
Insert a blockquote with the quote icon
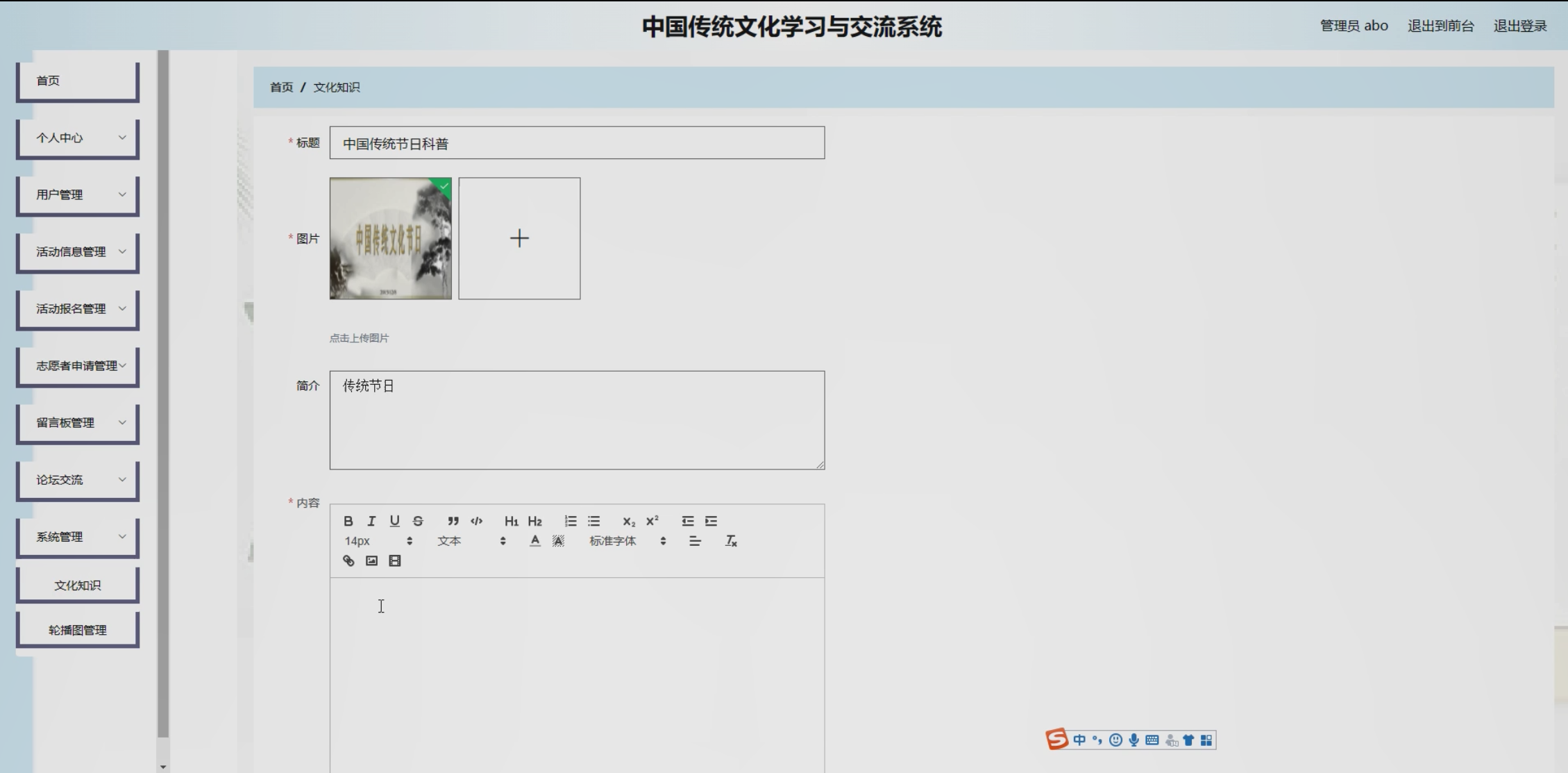point(453,521)
